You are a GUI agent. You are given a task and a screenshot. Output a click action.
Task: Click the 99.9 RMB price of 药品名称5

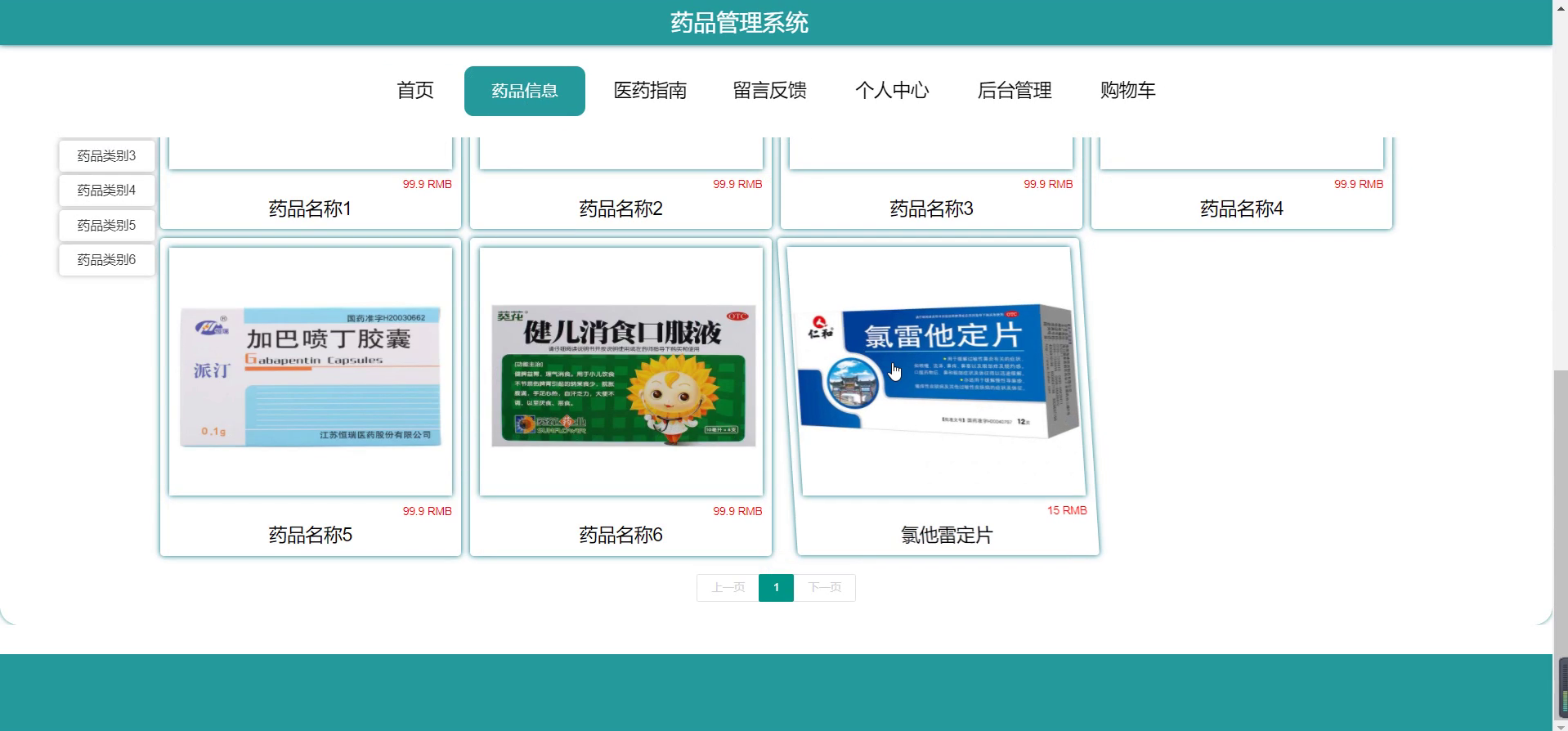427,511
